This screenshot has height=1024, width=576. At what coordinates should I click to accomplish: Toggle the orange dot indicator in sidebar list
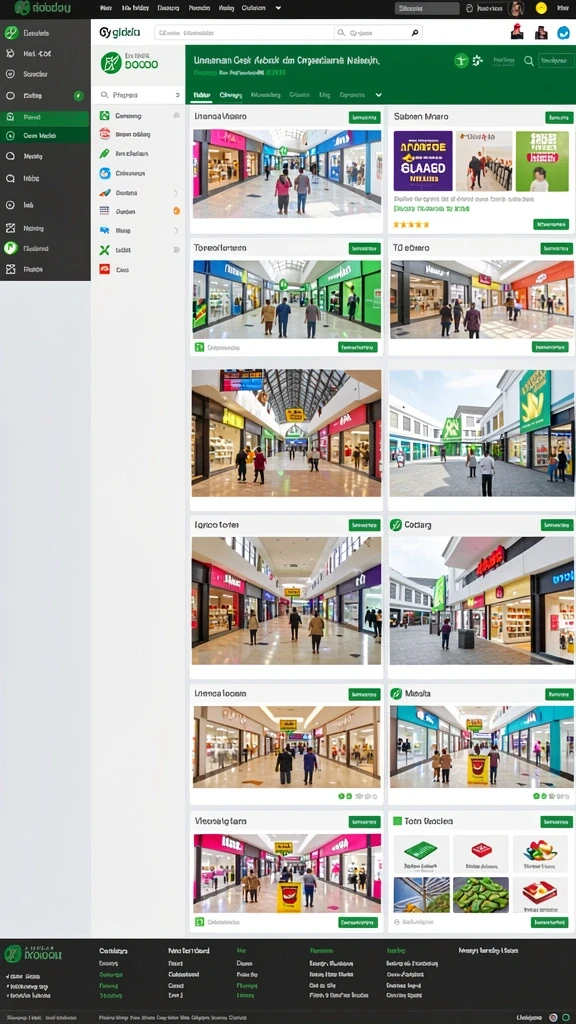(176, 211)
